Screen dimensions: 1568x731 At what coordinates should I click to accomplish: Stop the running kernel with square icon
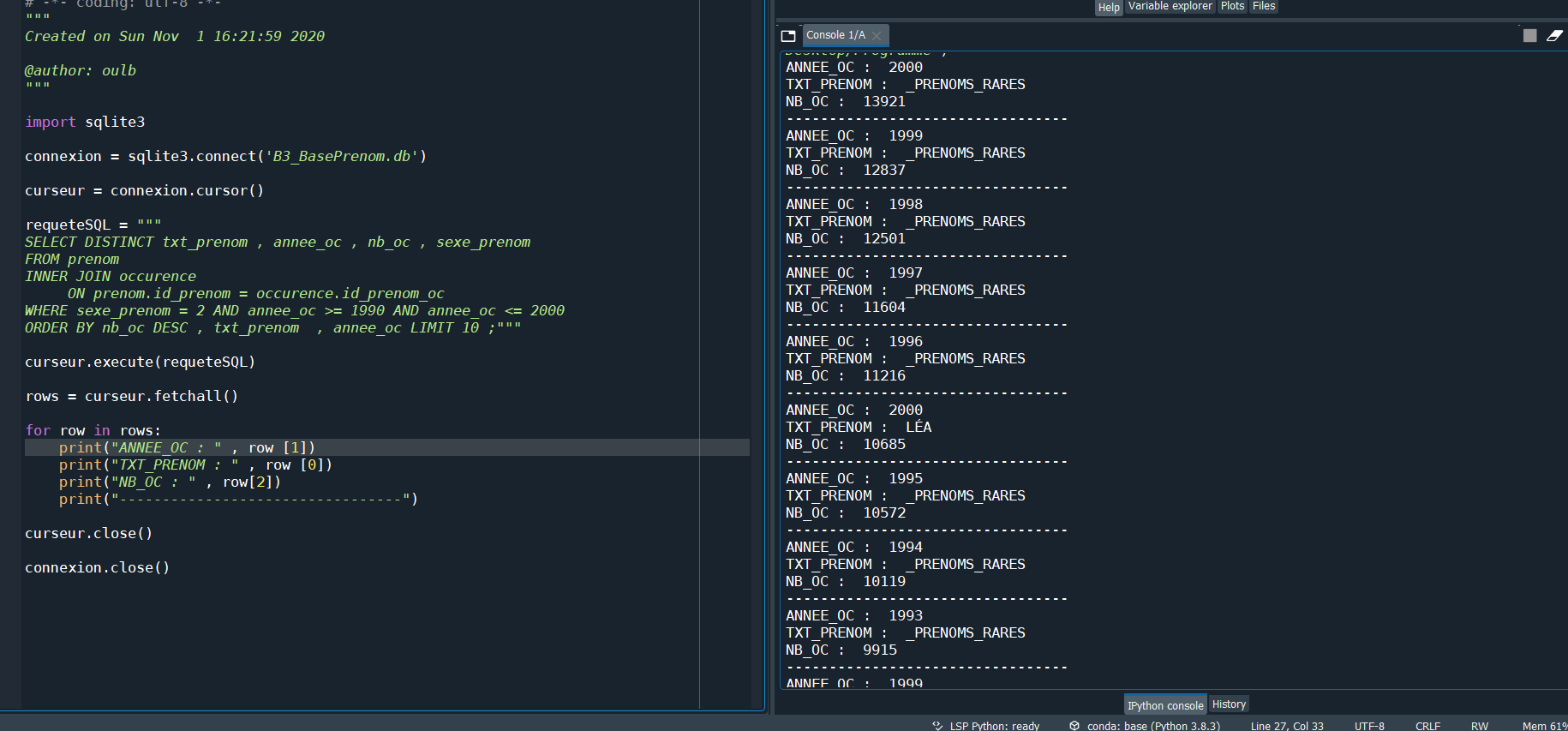coord(1529,35)
